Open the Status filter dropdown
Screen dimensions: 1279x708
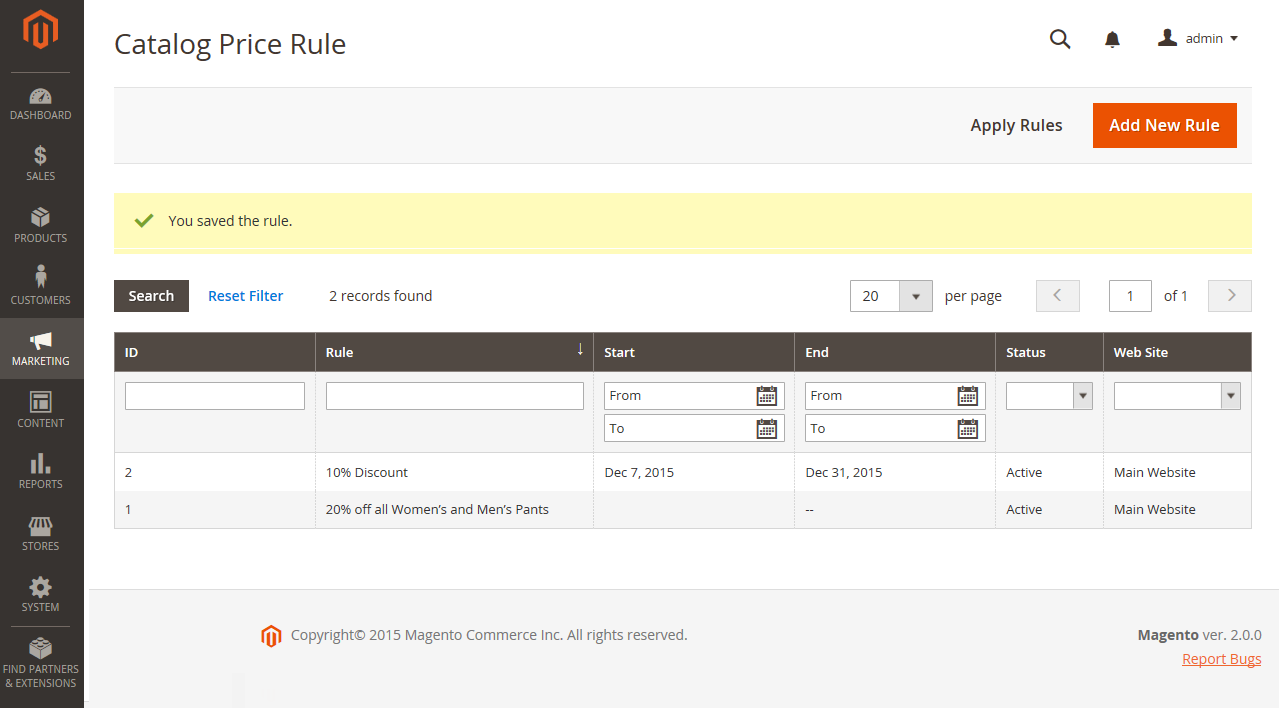[1049, 396]
